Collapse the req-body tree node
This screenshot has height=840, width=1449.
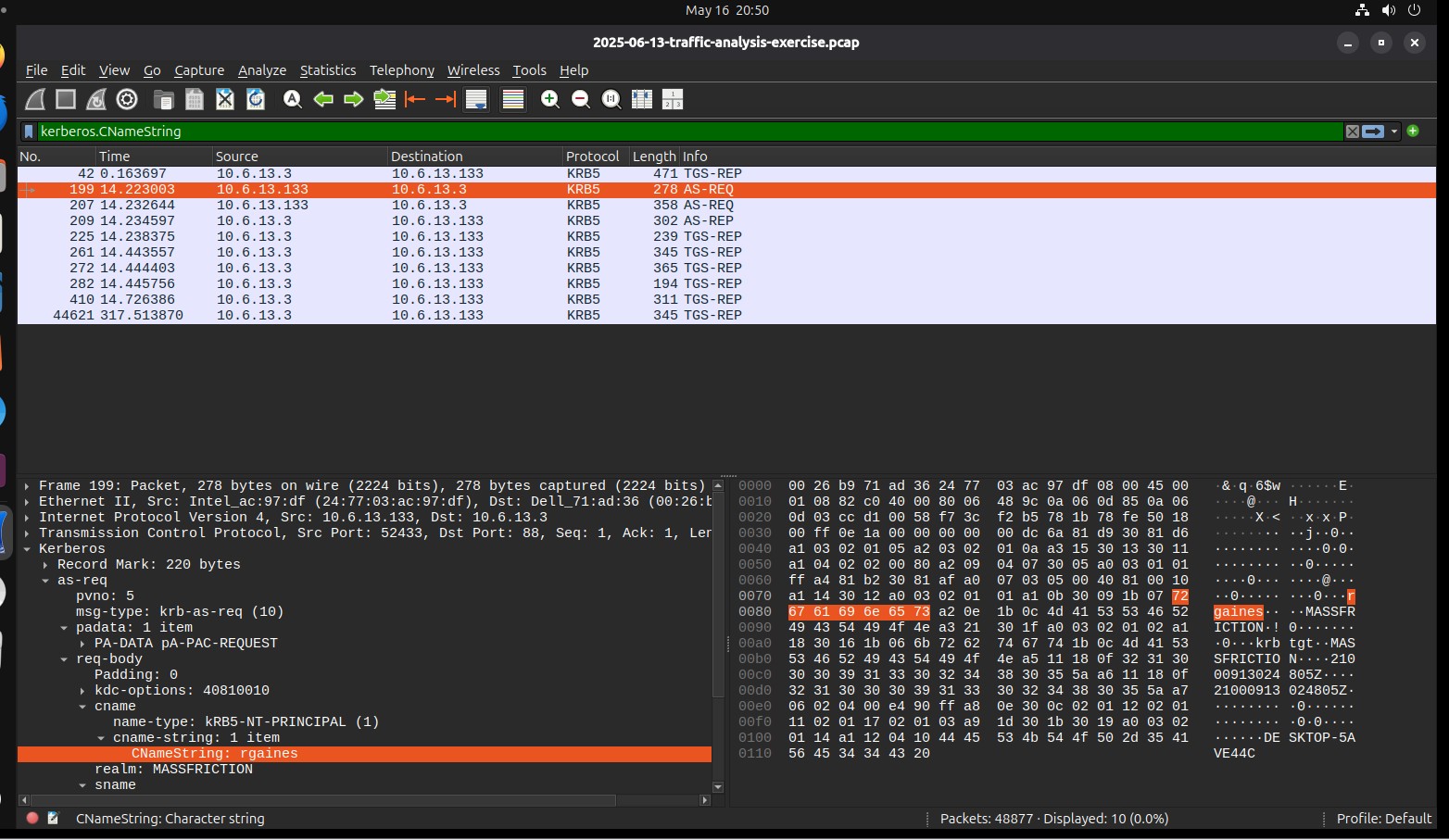[64, 659]
